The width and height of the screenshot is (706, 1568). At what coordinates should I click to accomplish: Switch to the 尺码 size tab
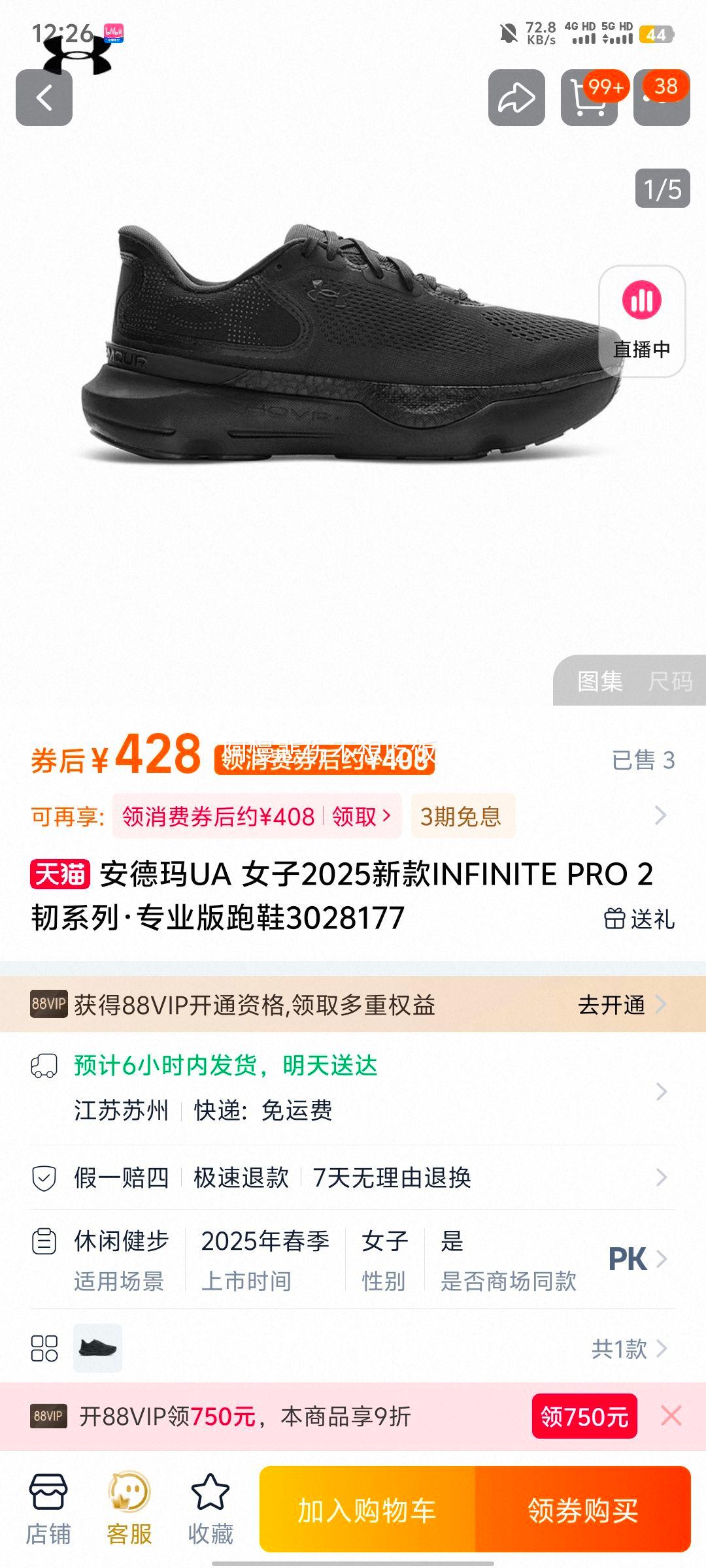670,681
